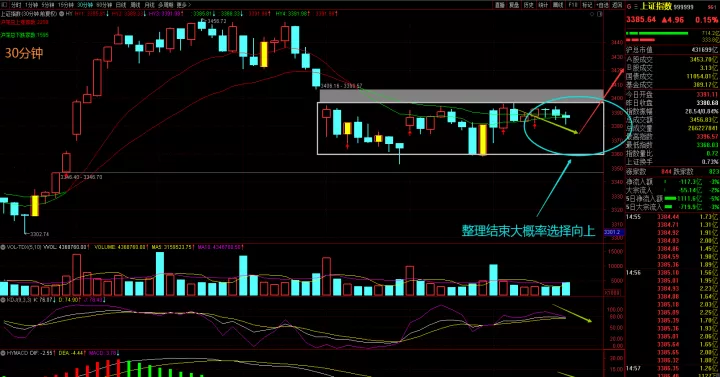Click the 跌家数 823 count

click(714, 171)
